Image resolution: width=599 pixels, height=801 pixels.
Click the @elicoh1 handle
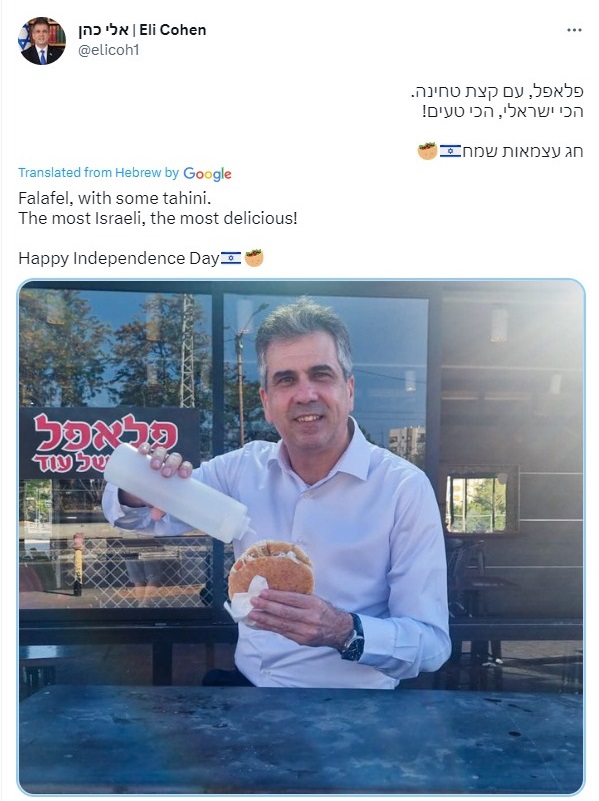(108, 50)
